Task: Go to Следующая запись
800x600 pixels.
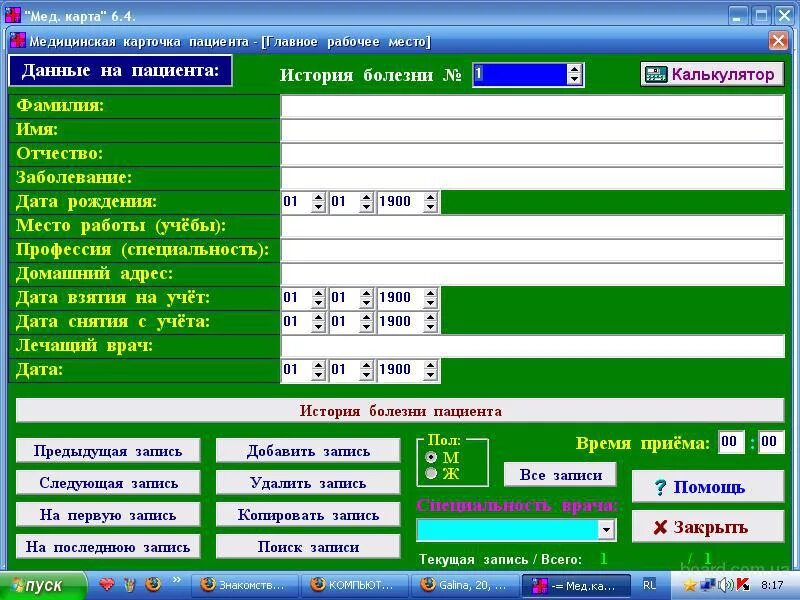Action: click(108, 483)
